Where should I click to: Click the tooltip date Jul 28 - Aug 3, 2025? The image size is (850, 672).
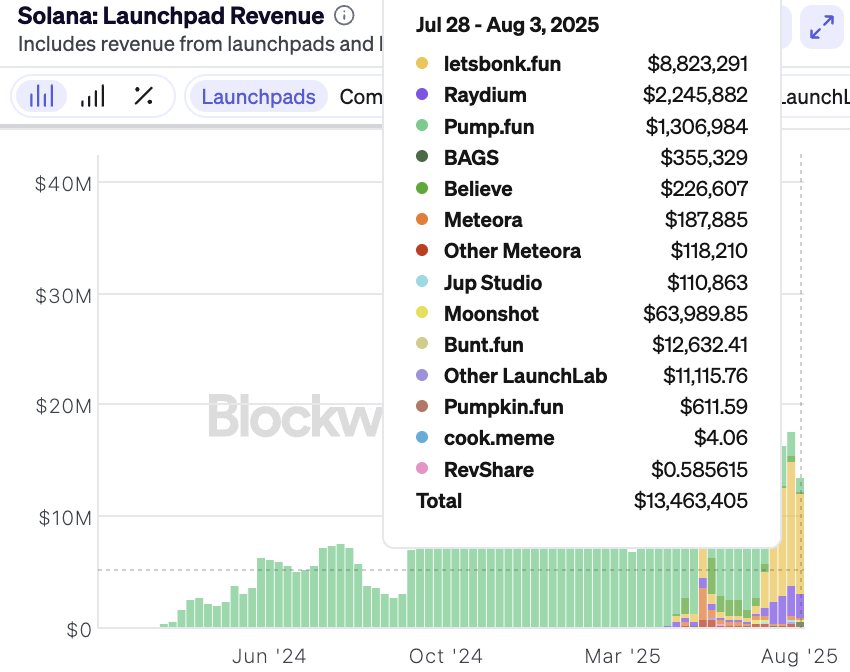(x=507, y=25)
